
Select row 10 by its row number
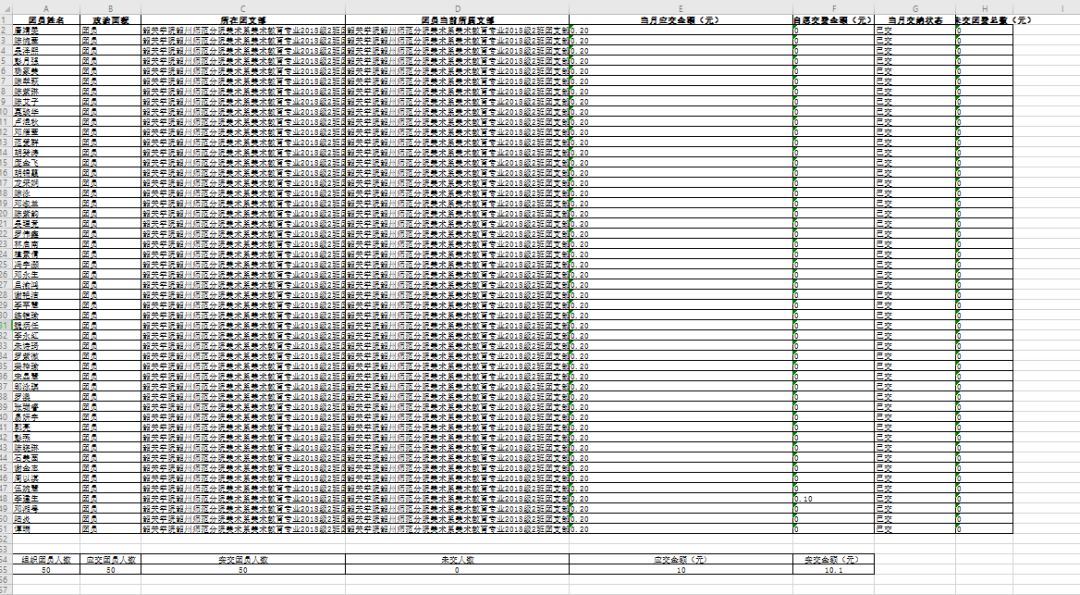coord(6,112)
